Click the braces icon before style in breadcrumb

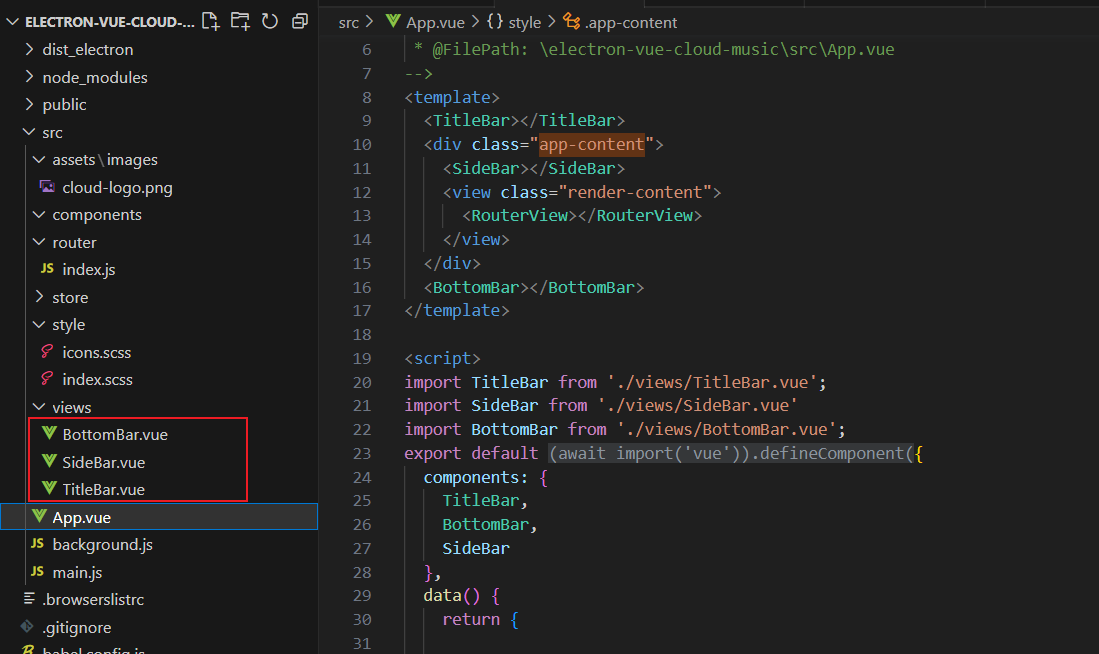(x=495, y=22)
